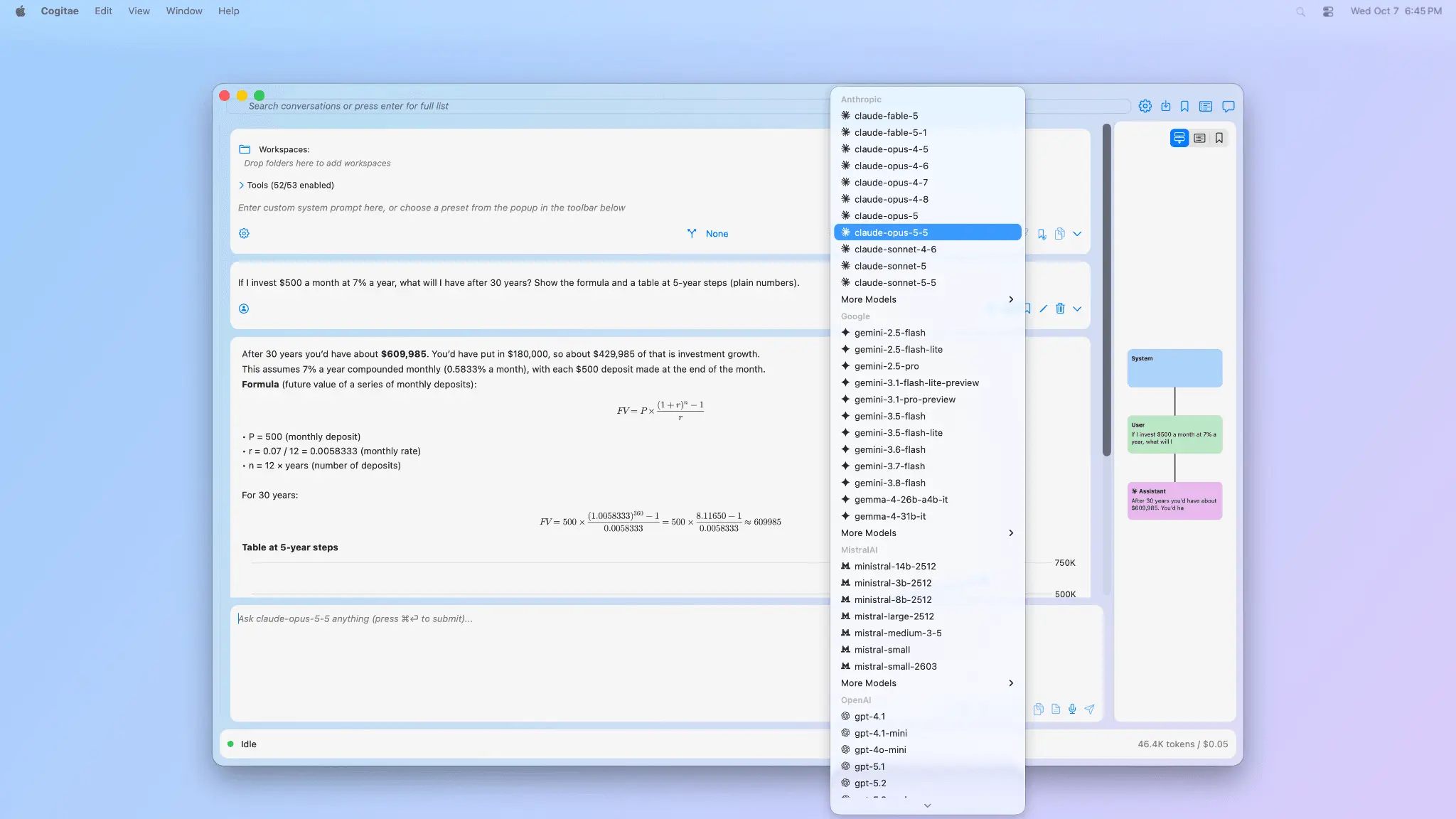Open the Edit menu
This screenshot has width=1456, height=819.
(103, 11)
